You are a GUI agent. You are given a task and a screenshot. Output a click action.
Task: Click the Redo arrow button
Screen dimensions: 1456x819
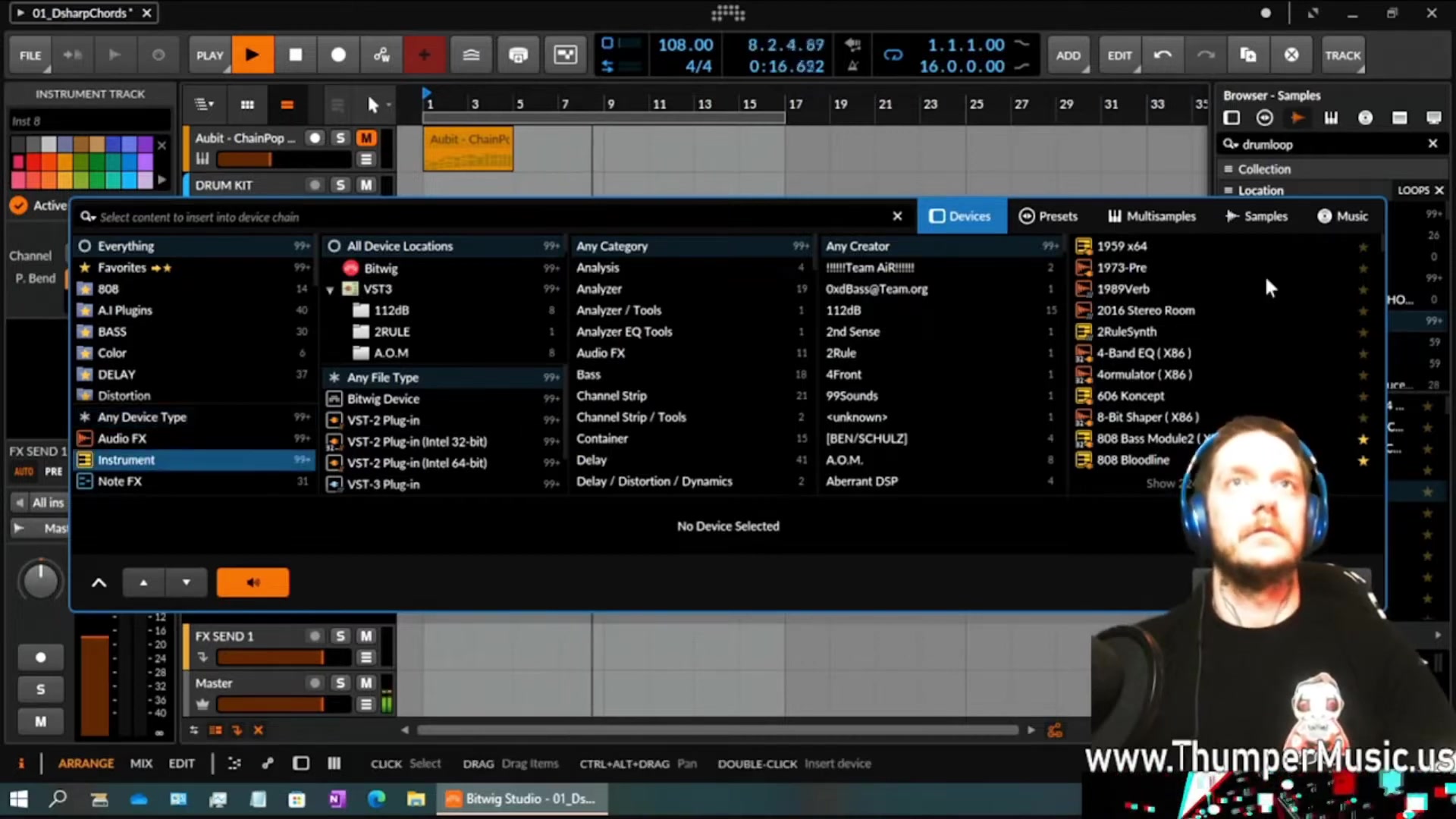tap(1205, 55)
